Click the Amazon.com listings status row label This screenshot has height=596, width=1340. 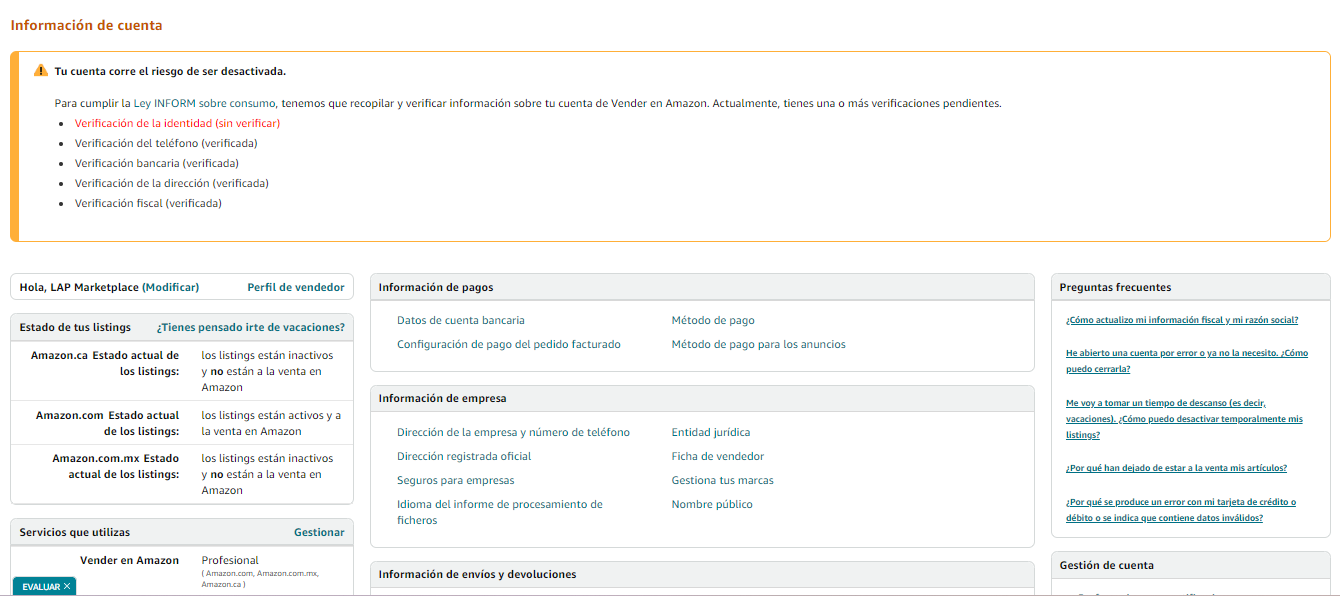point(108,423)
